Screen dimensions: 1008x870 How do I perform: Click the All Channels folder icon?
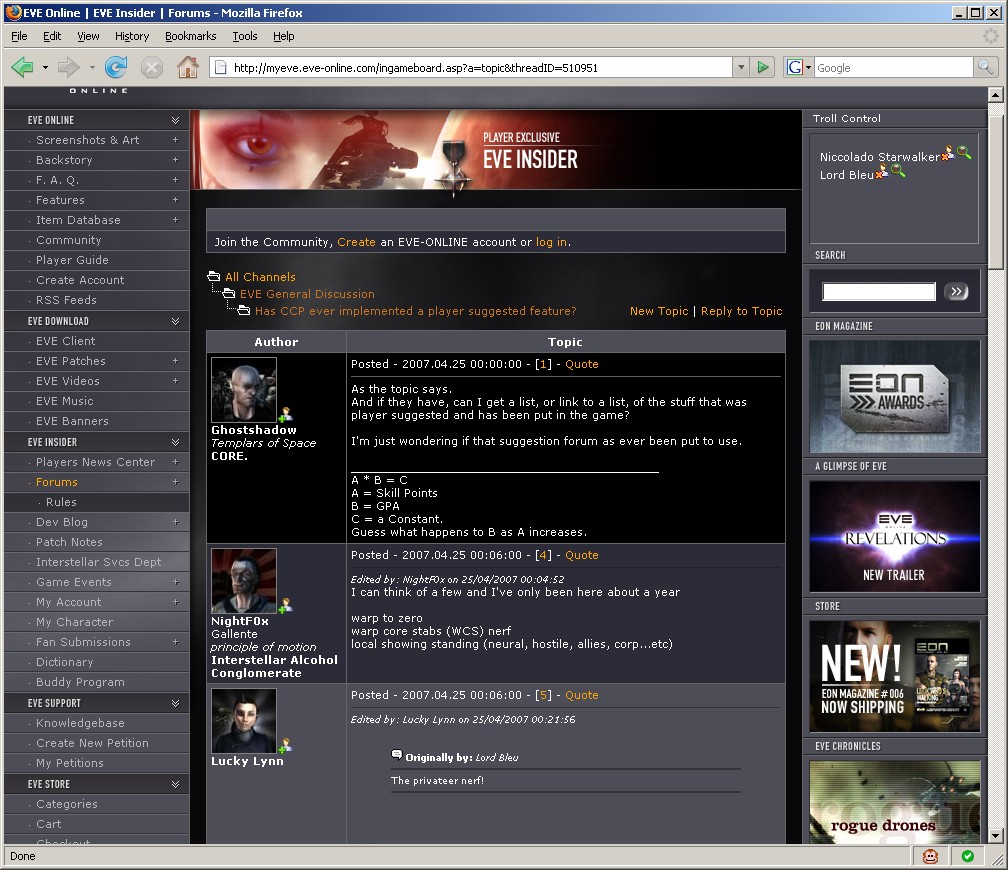pyautogui.click(x=213, y=276)
